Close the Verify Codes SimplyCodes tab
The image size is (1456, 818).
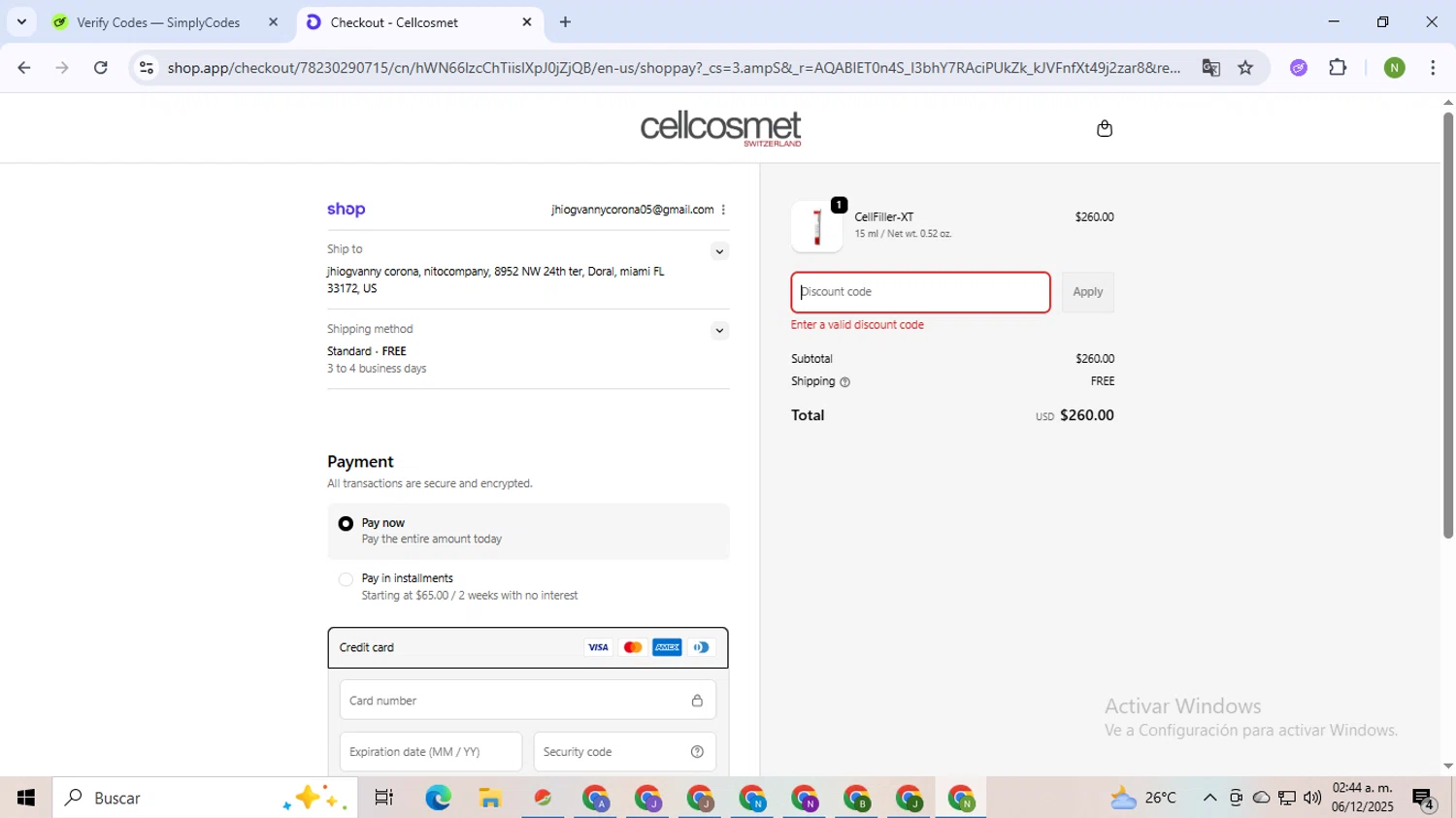click(273, 21)
